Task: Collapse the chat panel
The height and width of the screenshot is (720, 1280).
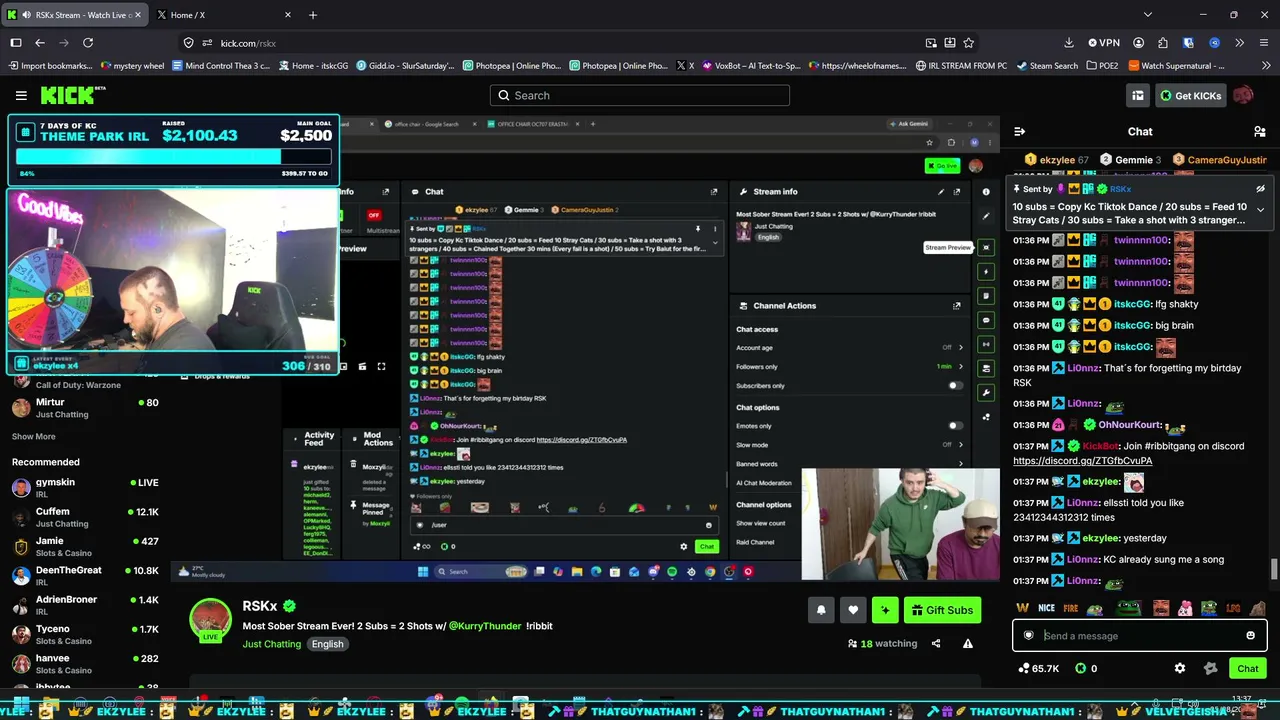Action: pos(1019,132)
